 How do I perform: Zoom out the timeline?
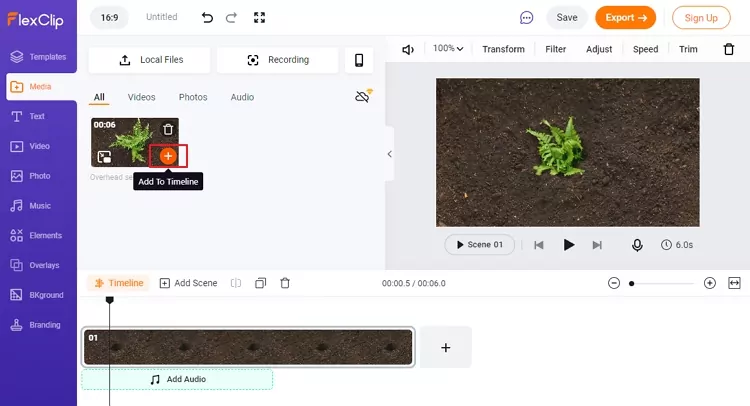point(614,283)
